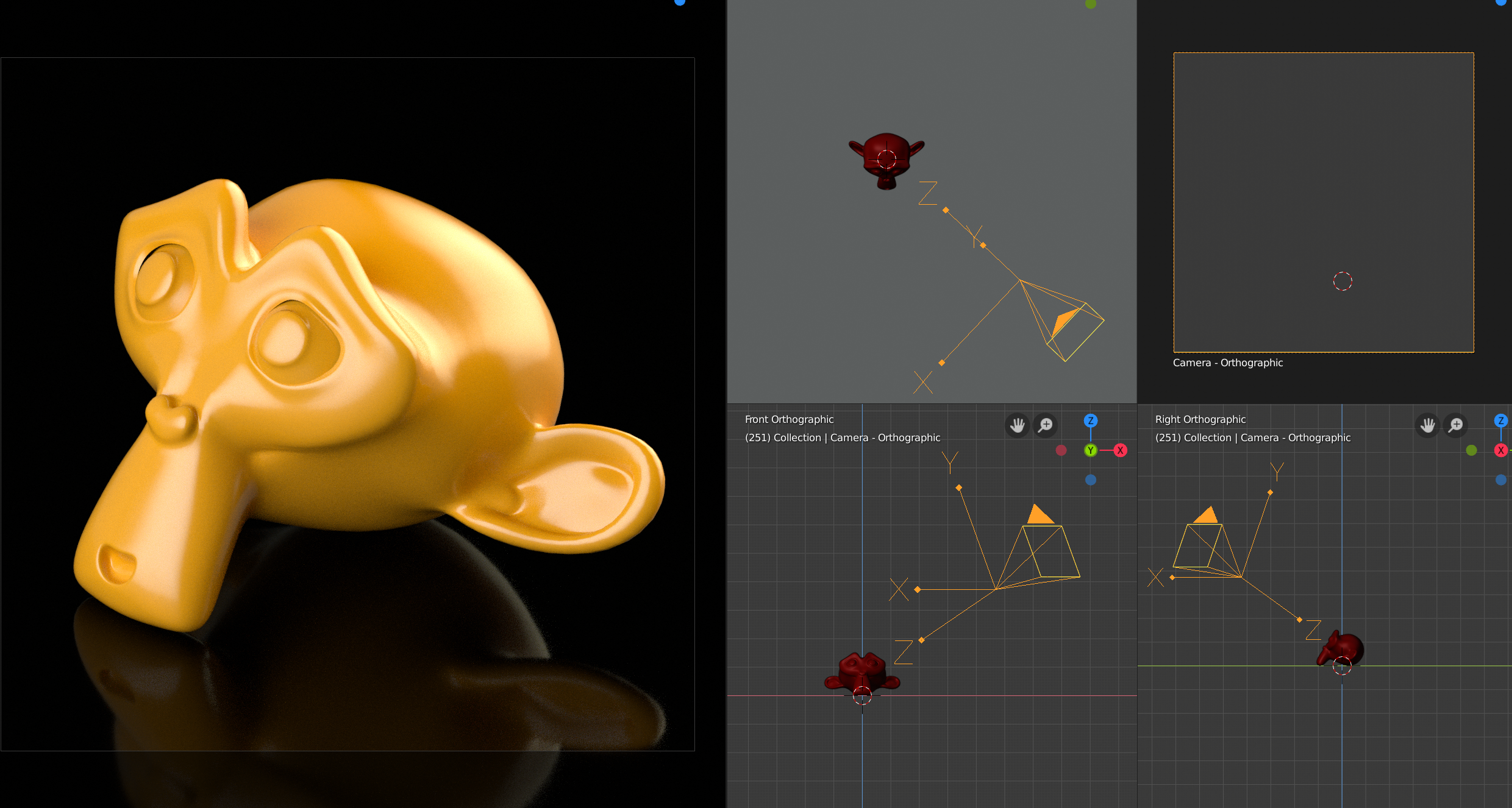Click 3D cursor inside camera frame view
The image size is (1512, 808).
1343,282
